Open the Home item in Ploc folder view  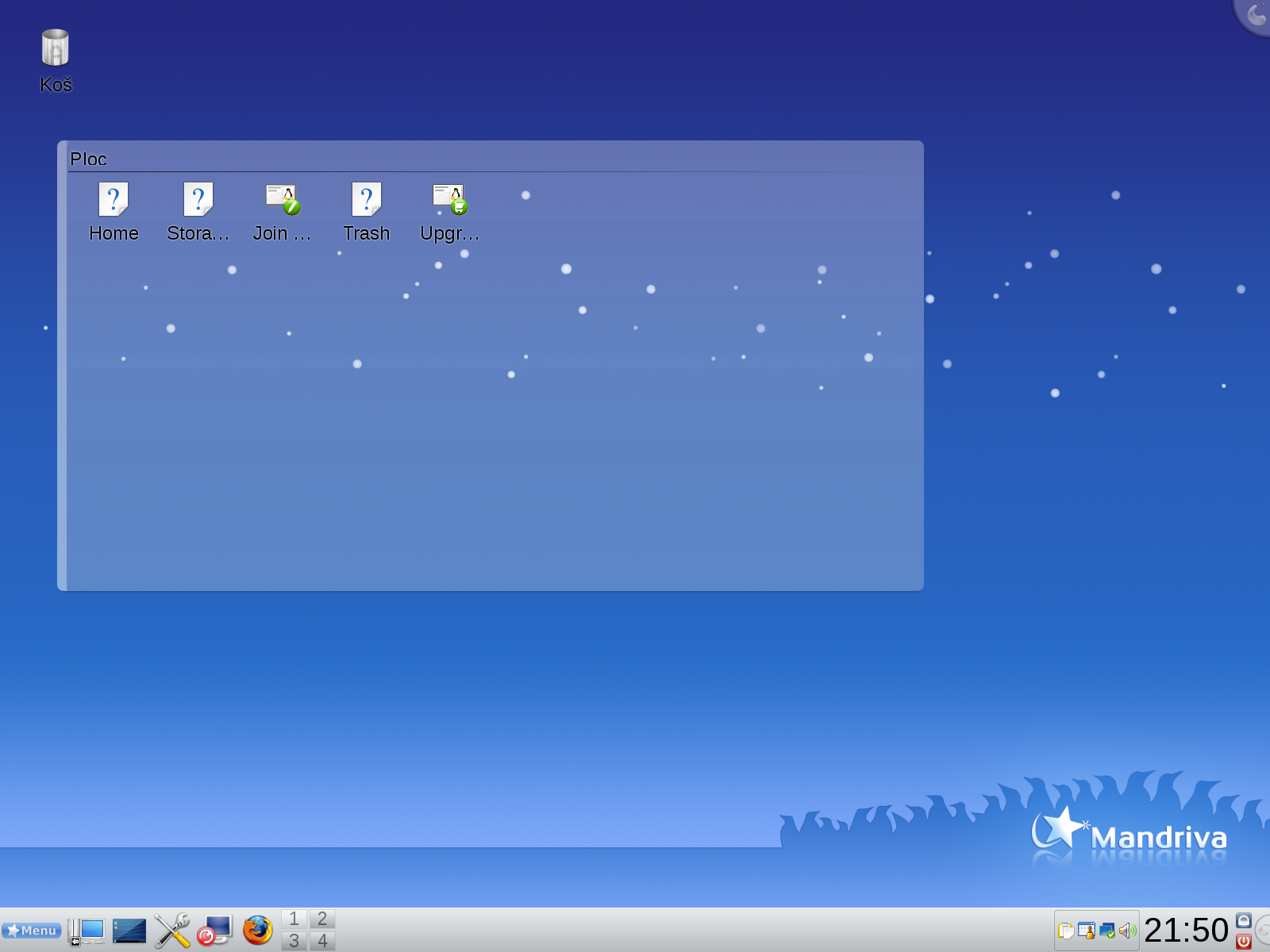pos(114,212)
